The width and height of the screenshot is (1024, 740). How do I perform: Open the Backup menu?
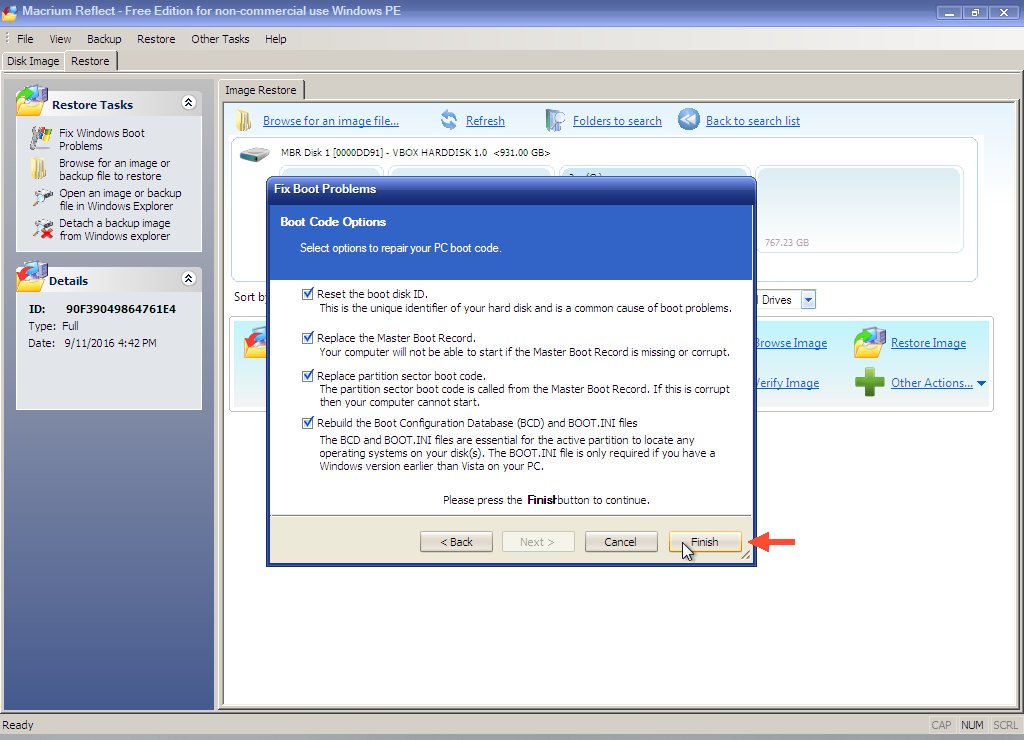[104, 39]
